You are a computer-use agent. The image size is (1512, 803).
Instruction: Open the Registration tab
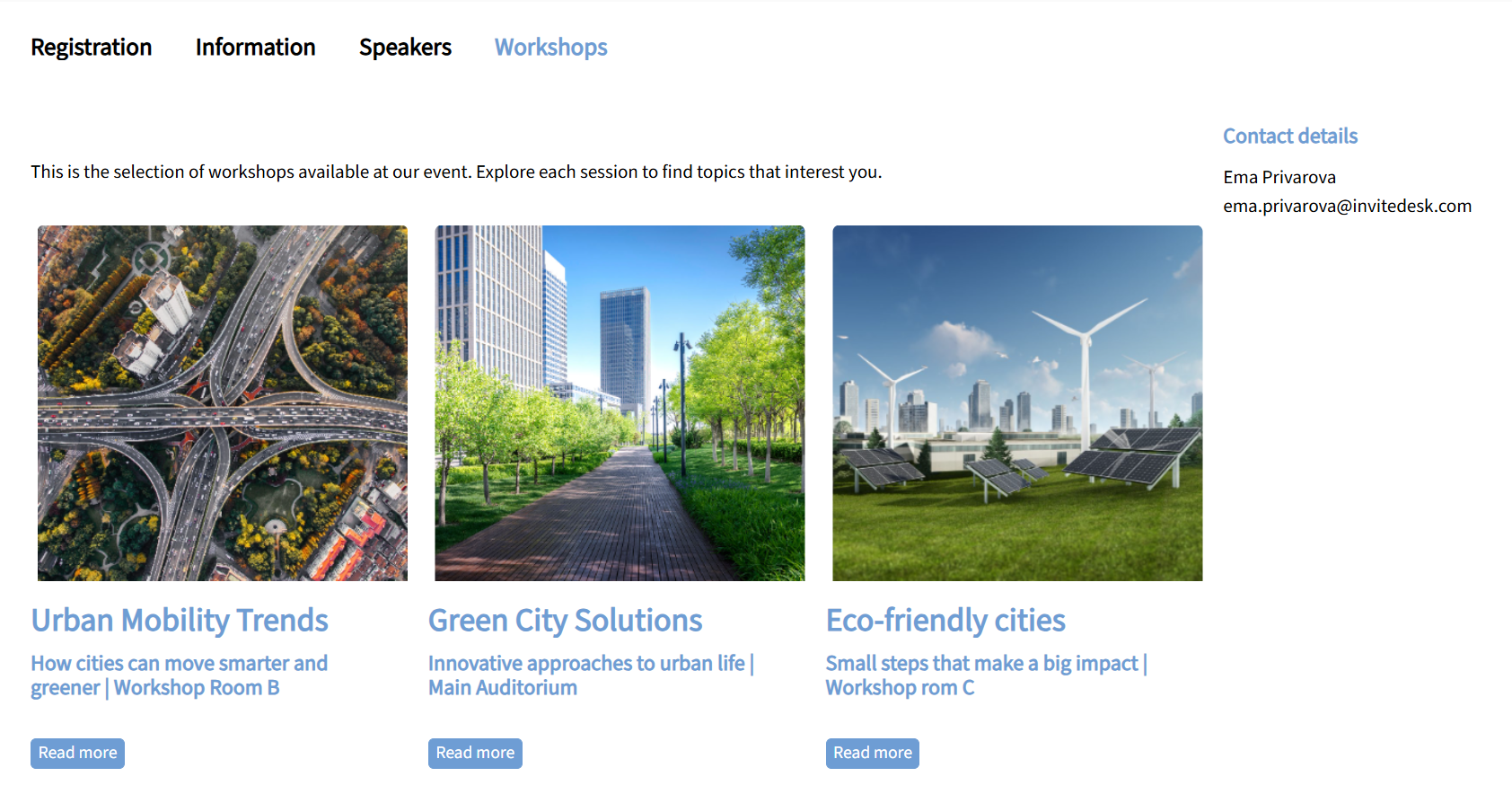tap(92, 48)
